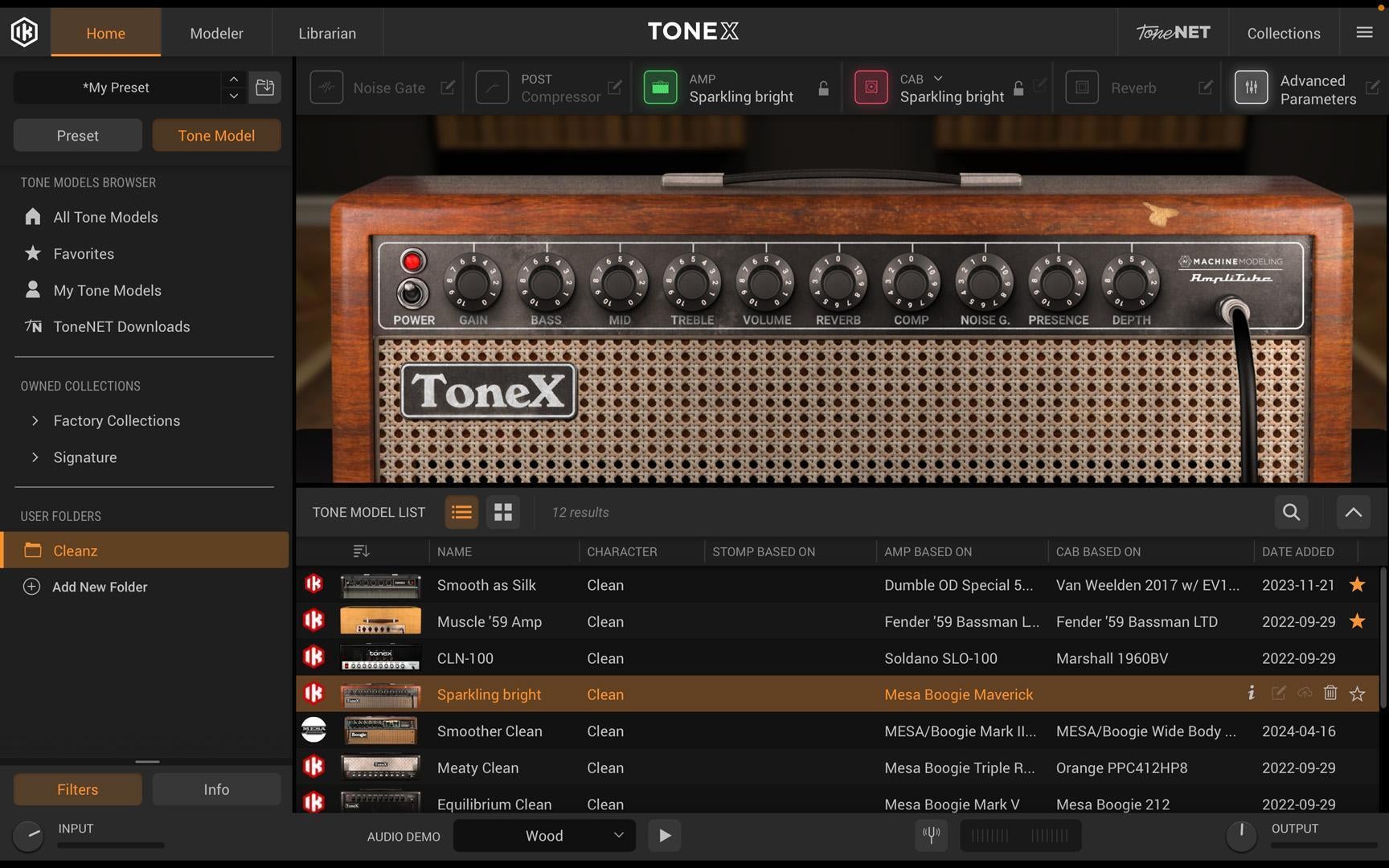Open ToneNET Downloads in the sidebar
Image resolution: width=1389 pixels, height=868 pixels.
[x=121, y=326]
